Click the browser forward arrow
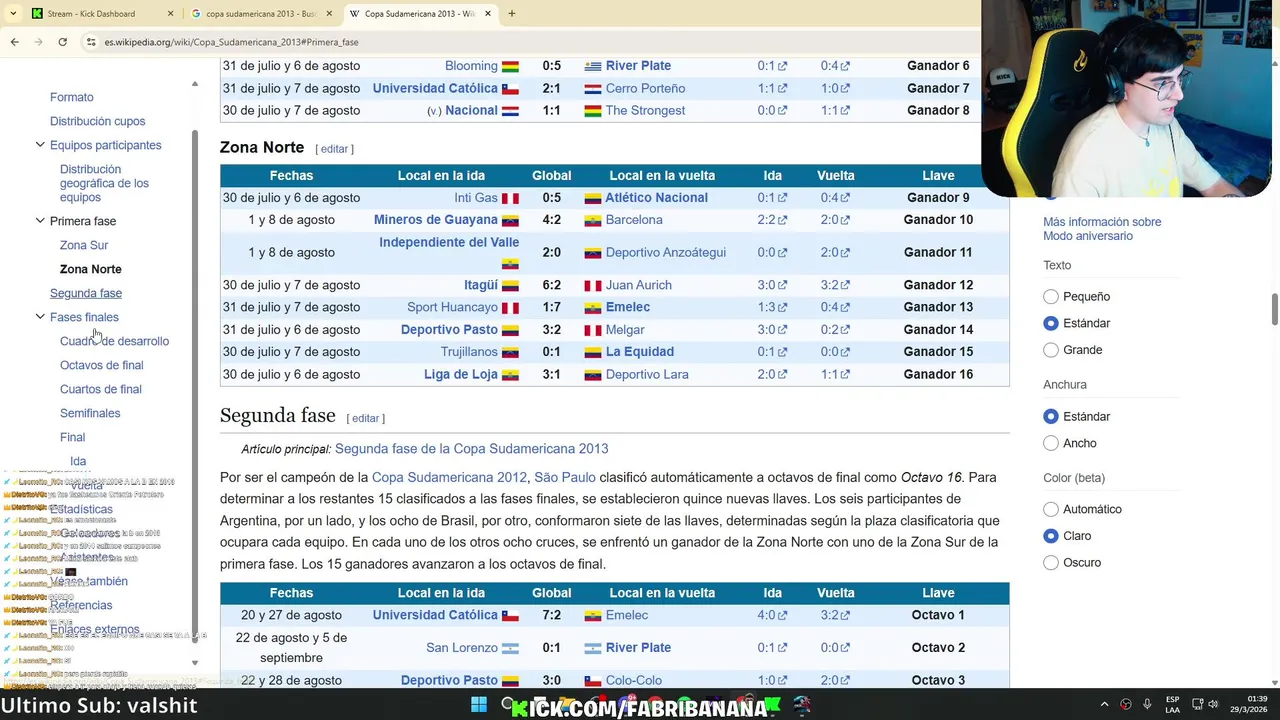Viewport: 1280px width, 720px height. pos(38,42)
